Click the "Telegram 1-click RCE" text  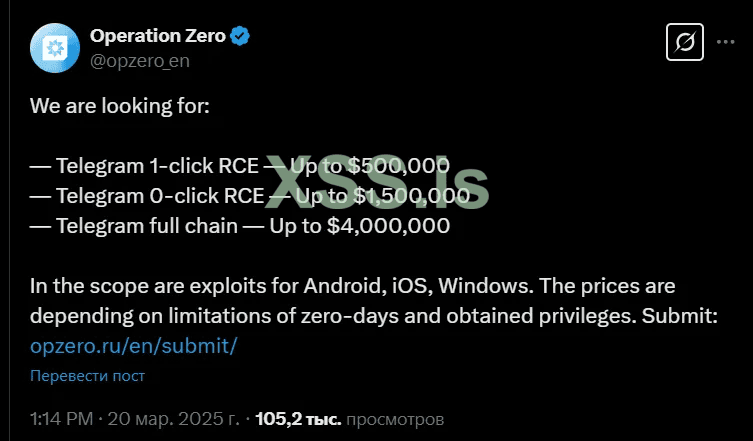(156, 165)
